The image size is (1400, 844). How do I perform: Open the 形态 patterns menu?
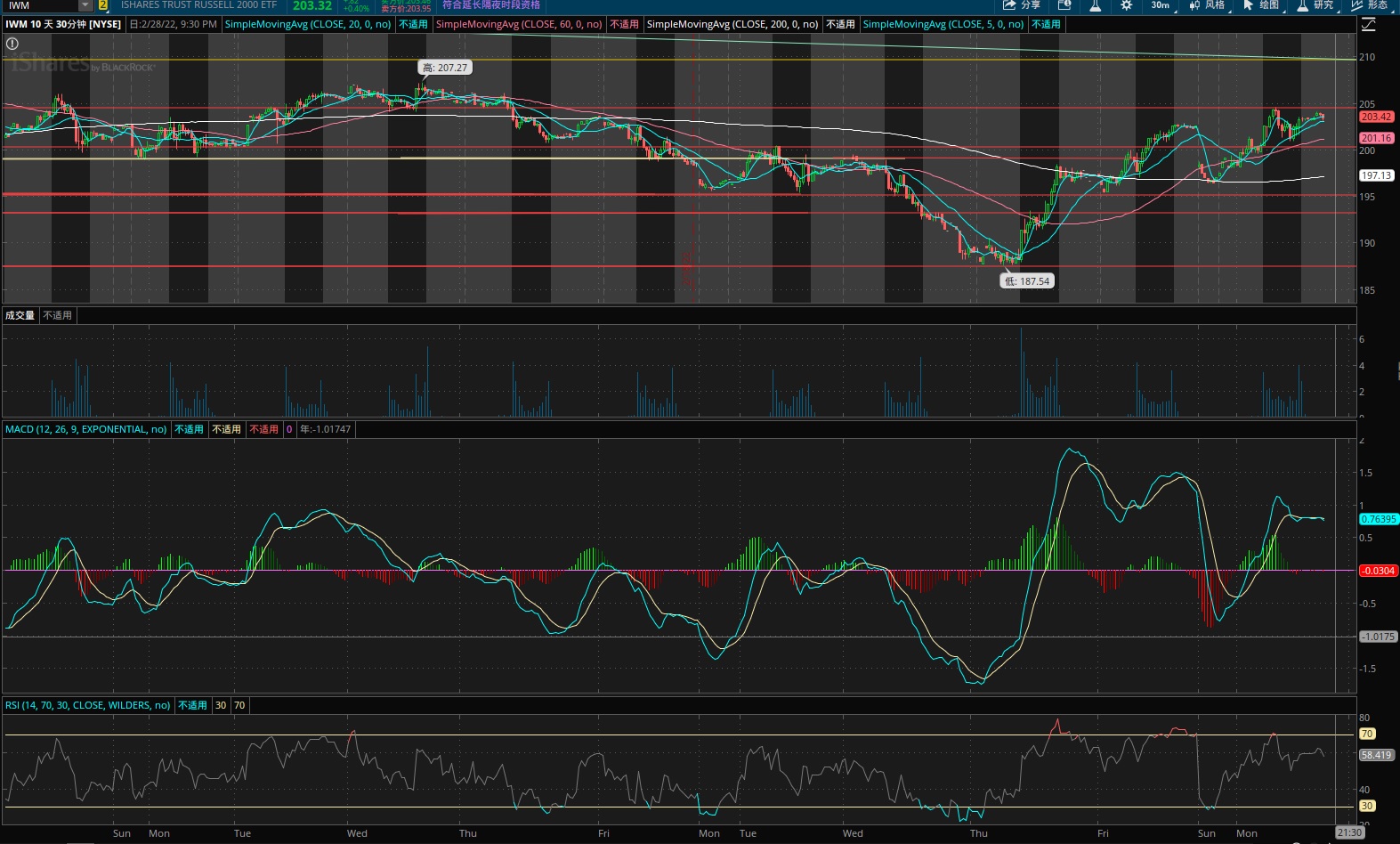[x=1370, y=5]
